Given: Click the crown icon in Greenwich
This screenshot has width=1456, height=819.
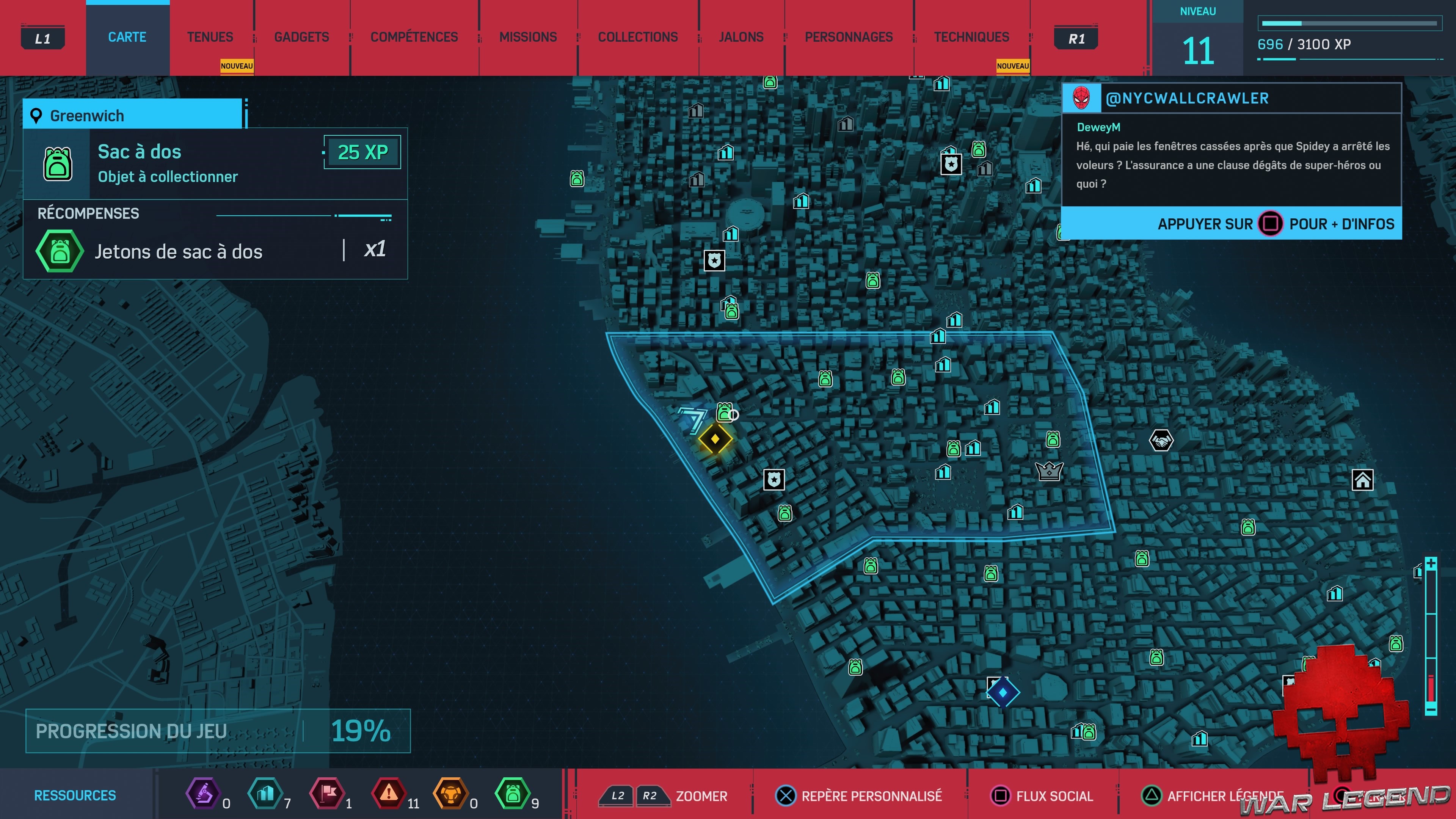Looking at the screenshot, I should tap(1050, 471).
